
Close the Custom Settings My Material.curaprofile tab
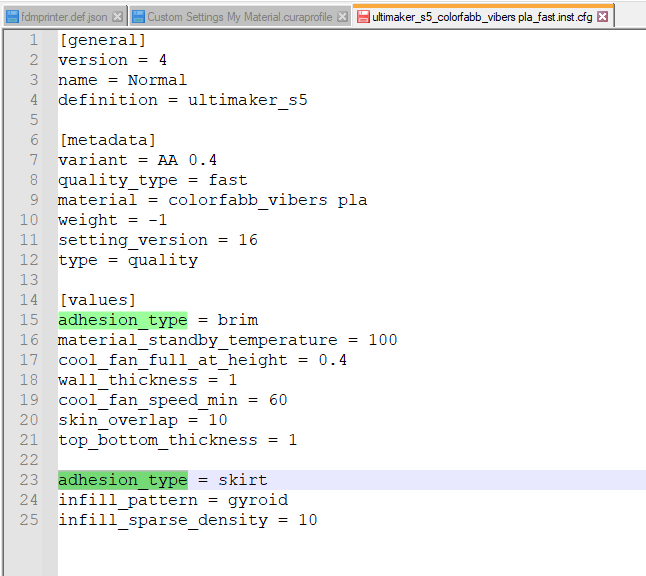click(x=342, y=17)
